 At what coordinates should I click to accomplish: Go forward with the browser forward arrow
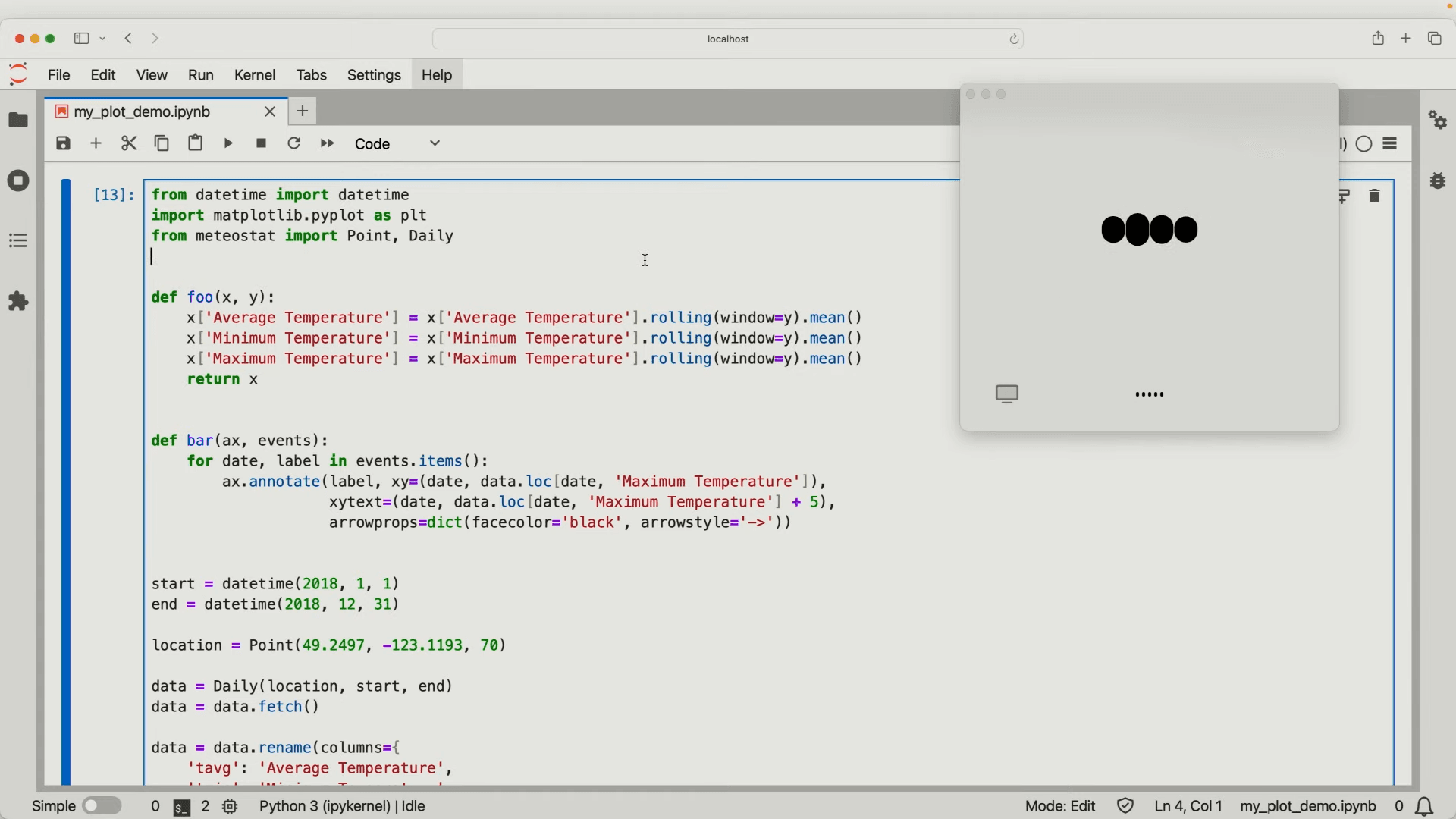coord(155,39)
